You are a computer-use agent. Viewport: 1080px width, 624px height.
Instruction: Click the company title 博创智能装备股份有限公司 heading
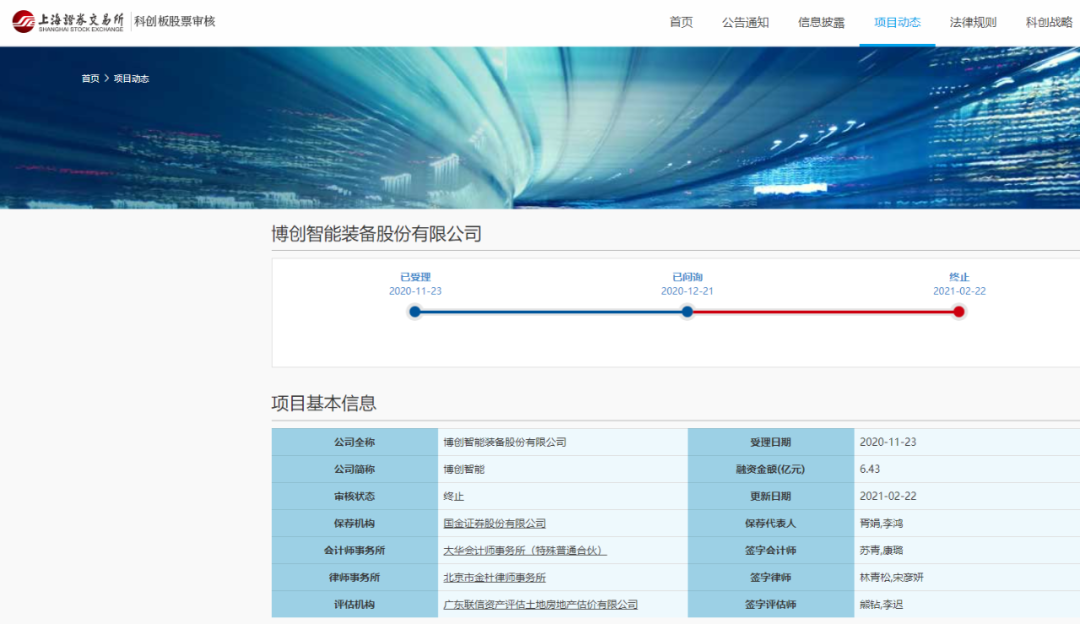pyautogui.click(x=376, y=233)
